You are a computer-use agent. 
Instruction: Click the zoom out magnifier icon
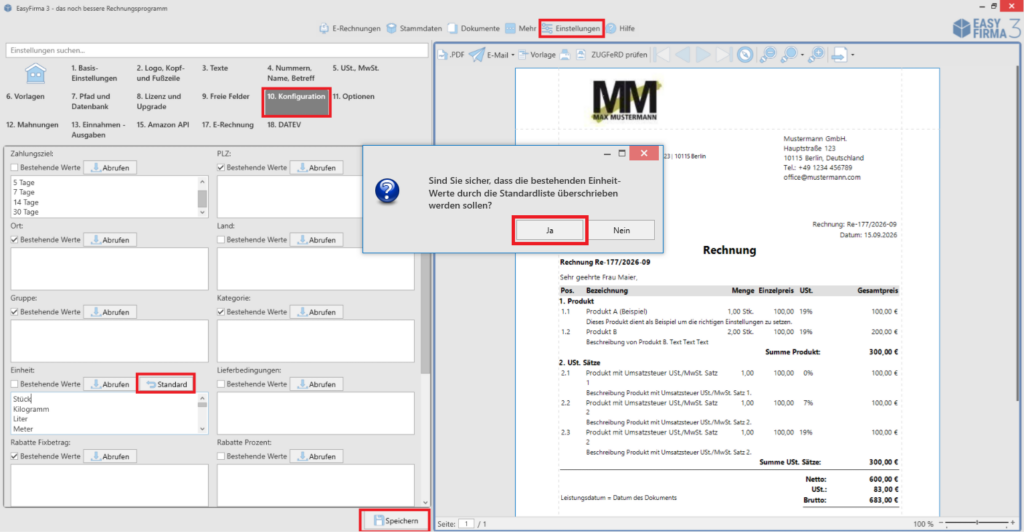[x=767, y=55]
